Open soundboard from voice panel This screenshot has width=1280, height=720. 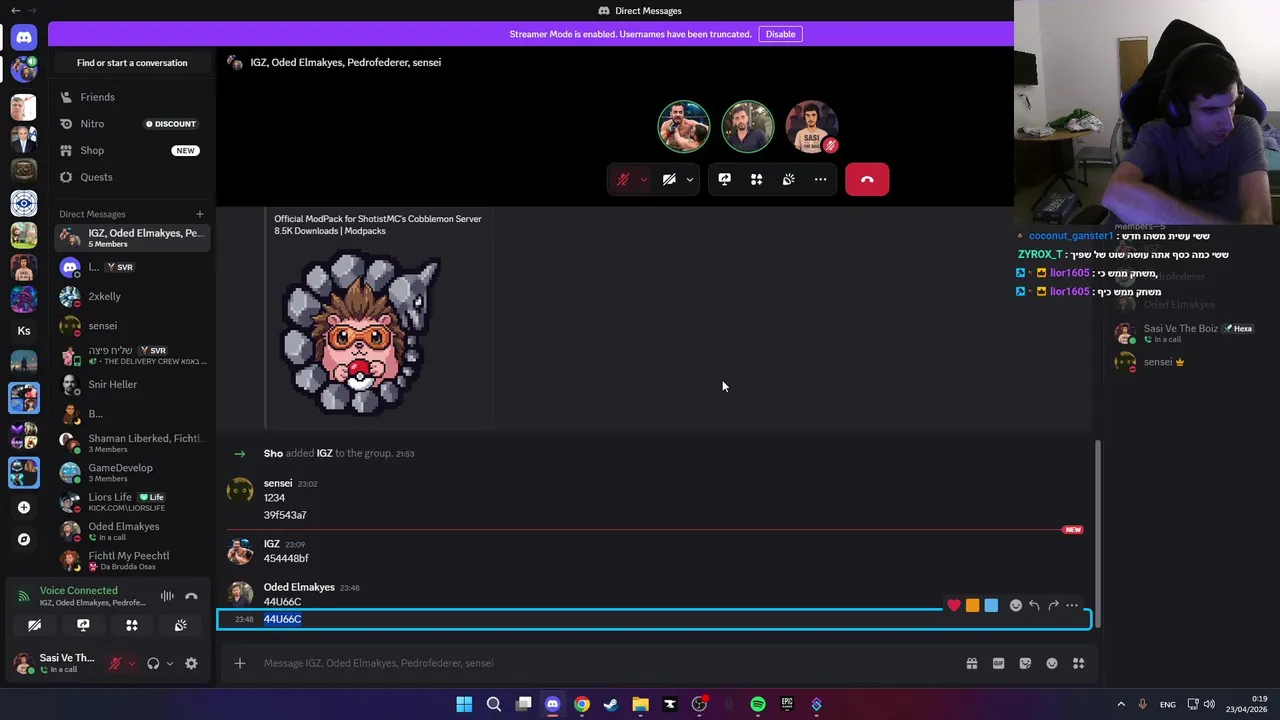(180, 625)
